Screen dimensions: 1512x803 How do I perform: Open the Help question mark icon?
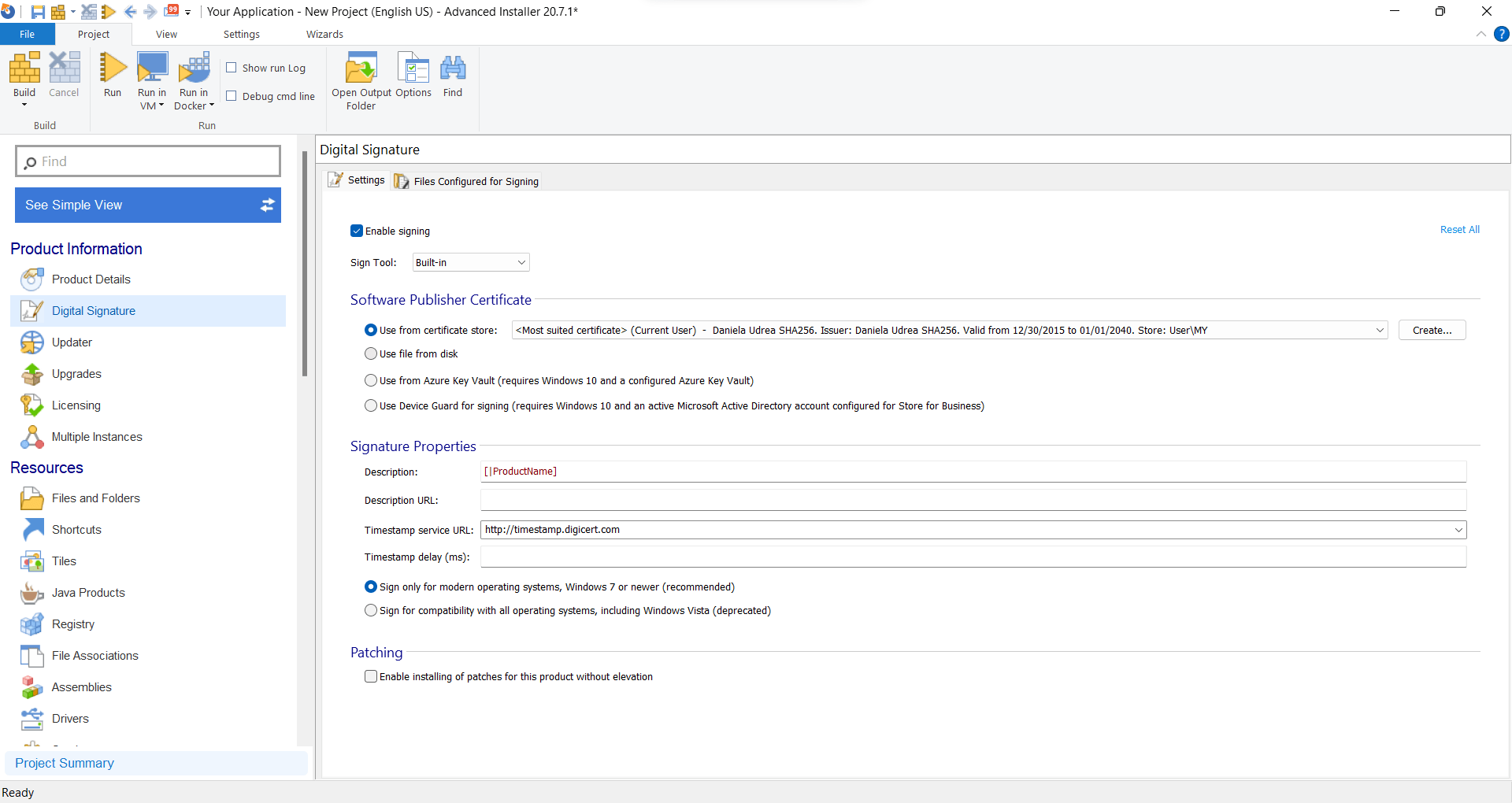pos(1502,34)
